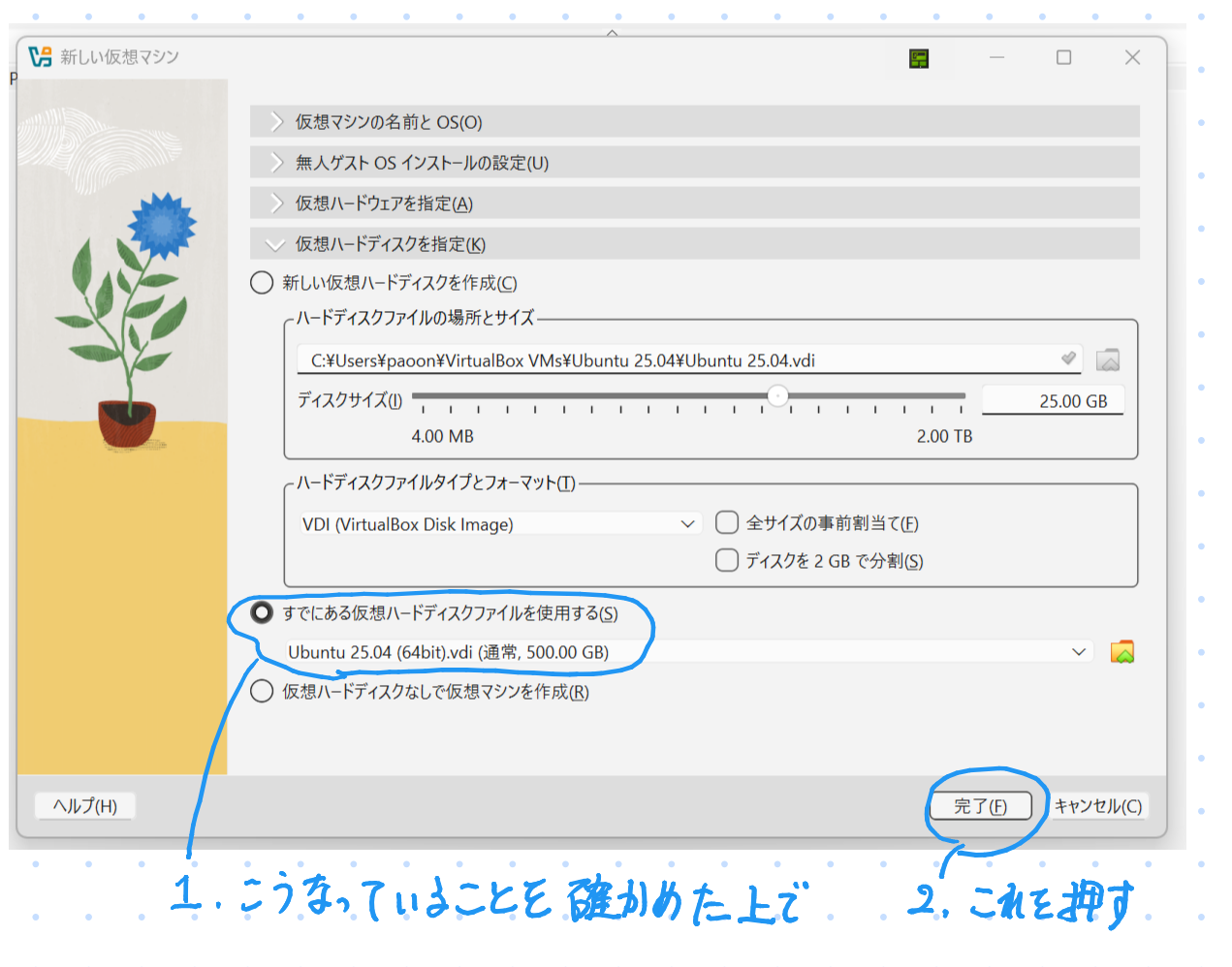
Task: Click the path validity checkmark icon
Action: pos(1068,359)
